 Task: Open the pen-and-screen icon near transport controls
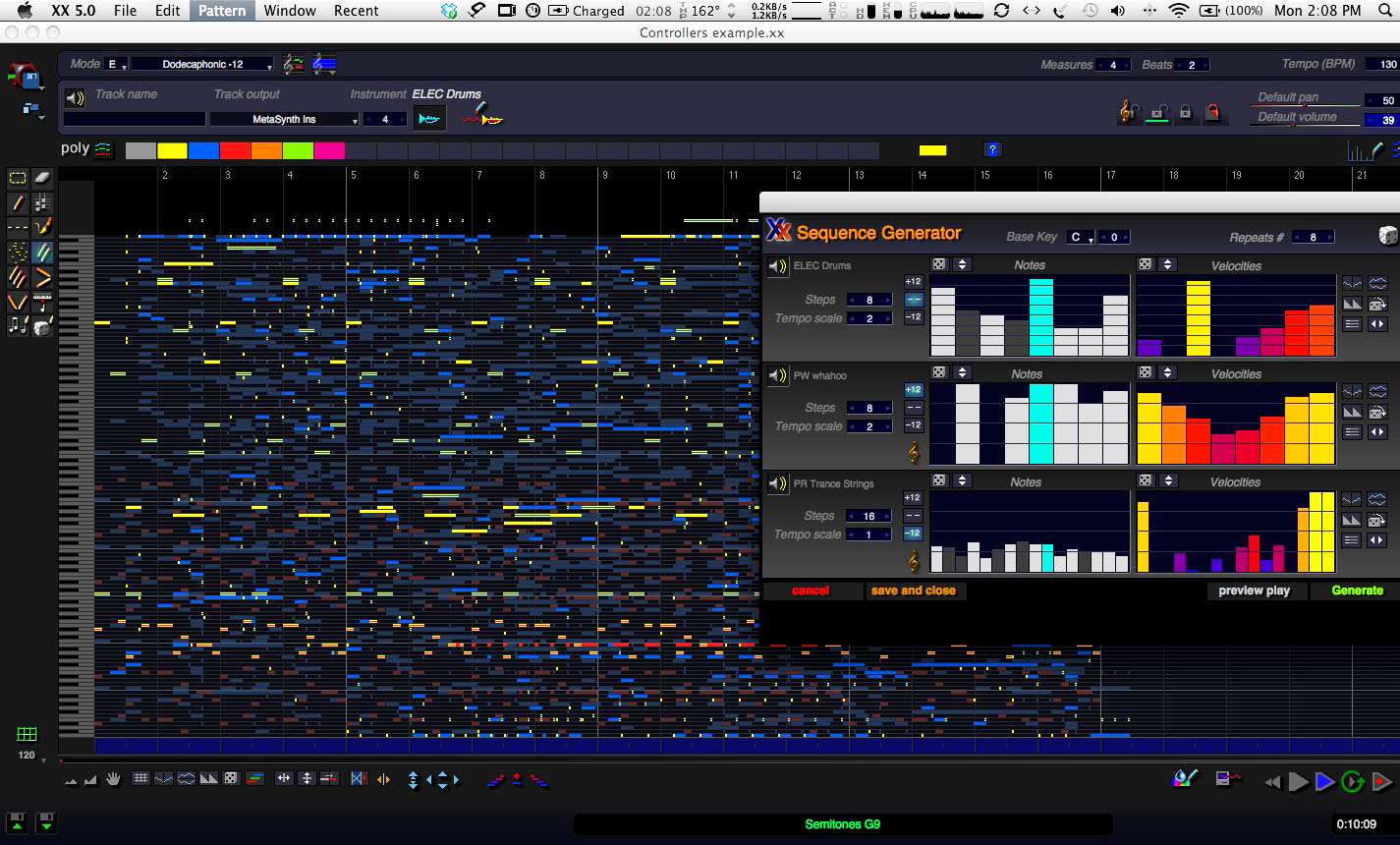[1227, 779]
